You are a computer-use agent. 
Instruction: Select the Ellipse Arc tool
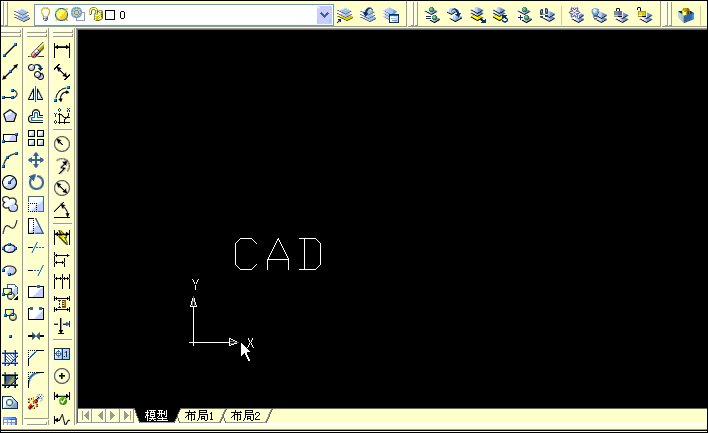click(10, 270)
